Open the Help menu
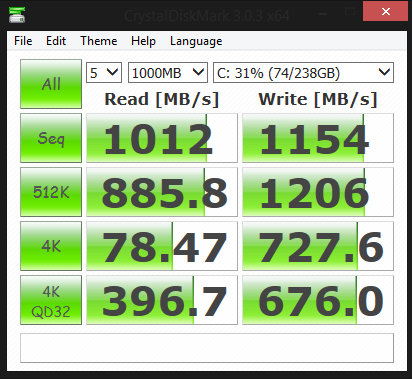Viewport: 413px width, 379px height. pos(143,41)
